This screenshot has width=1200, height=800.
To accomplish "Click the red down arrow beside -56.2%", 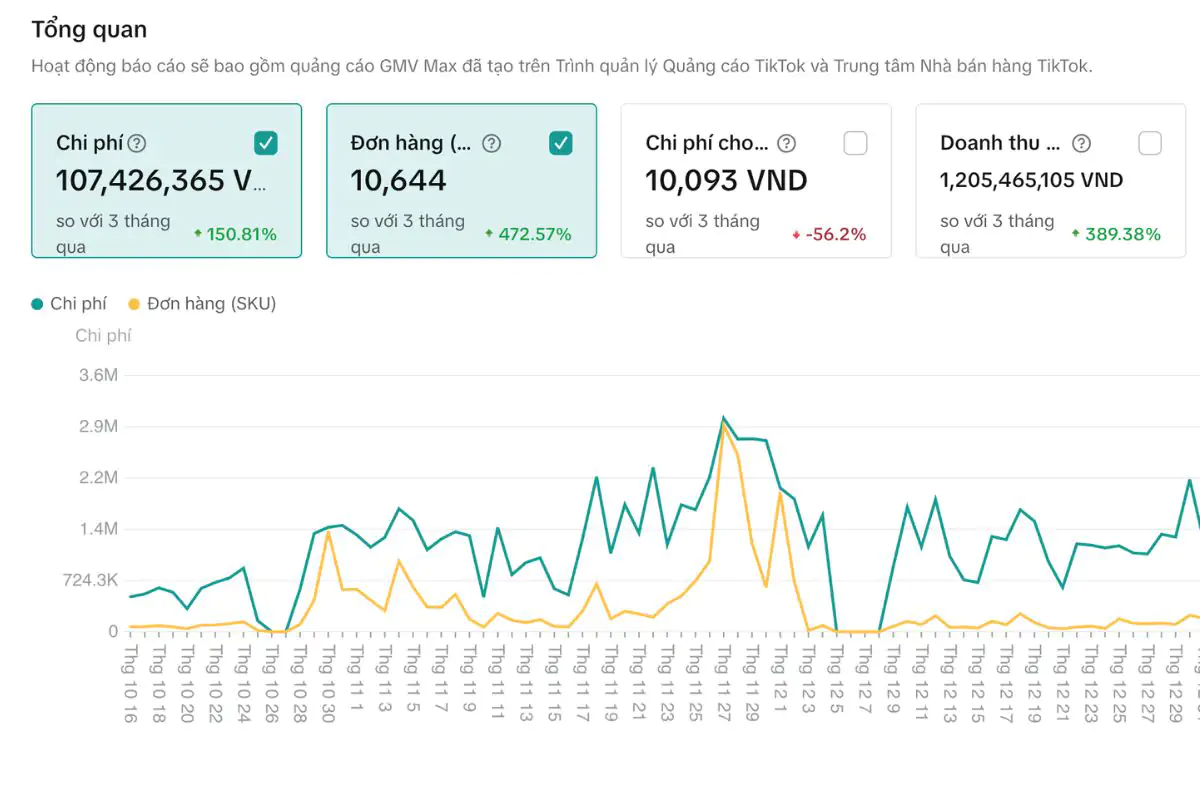I will point(796,234).
